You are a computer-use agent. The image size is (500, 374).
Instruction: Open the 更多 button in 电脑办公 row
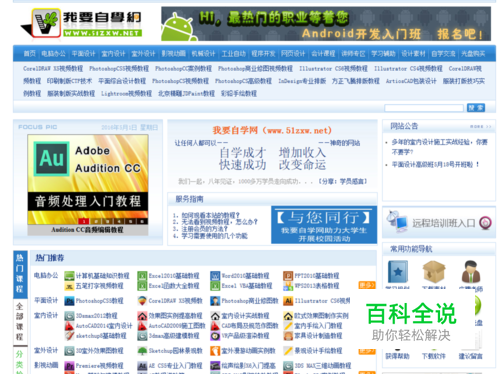367,285
